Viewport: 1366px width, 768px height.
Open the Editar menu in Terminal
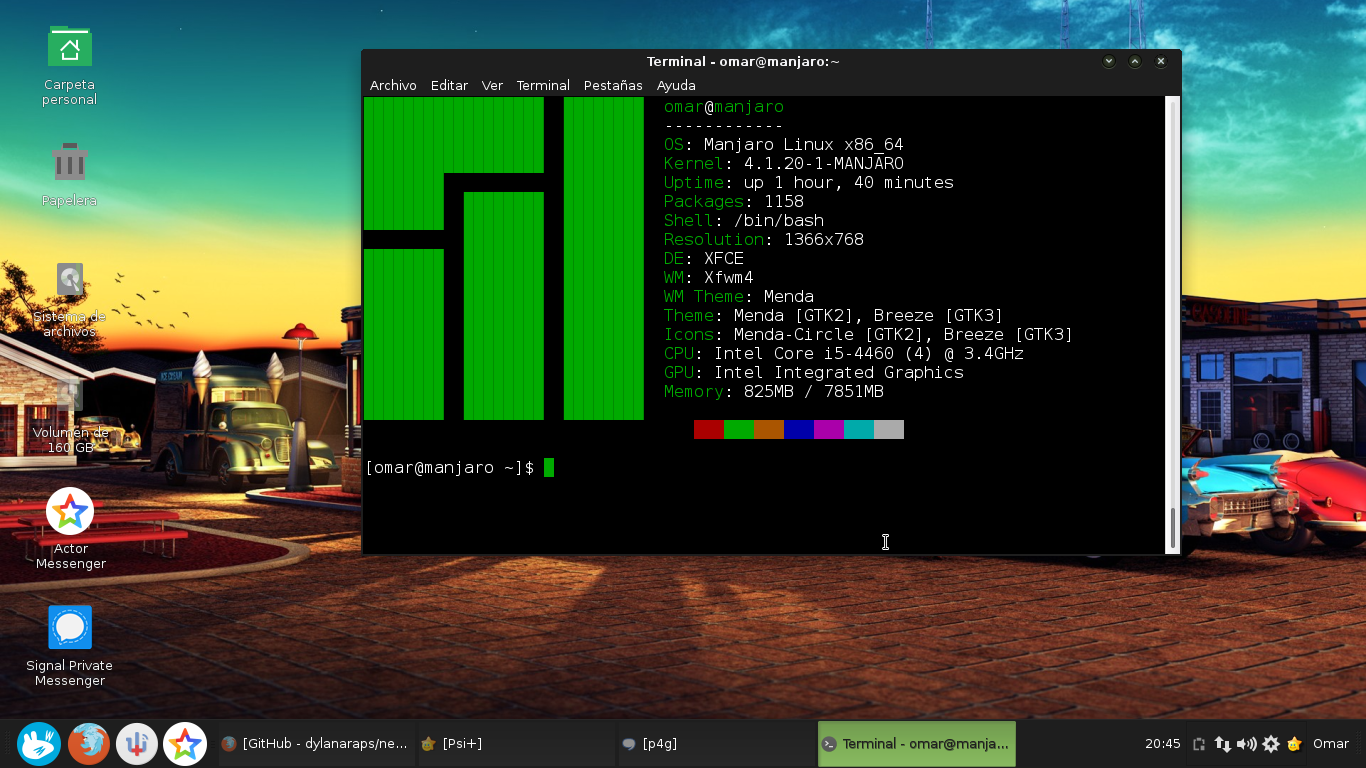click(449, 85)
